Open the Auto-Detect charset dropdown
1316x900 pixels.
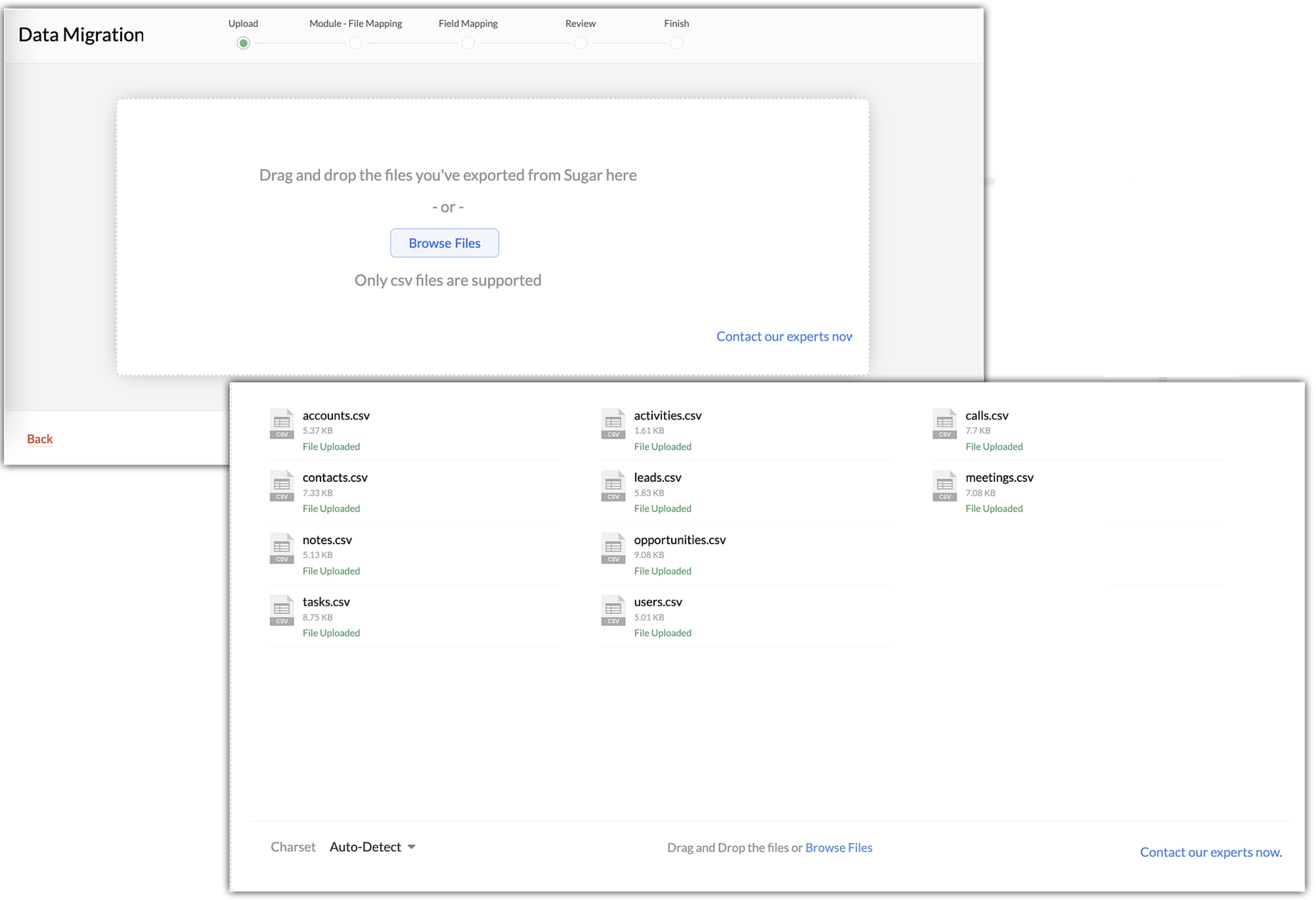(365, 847)
